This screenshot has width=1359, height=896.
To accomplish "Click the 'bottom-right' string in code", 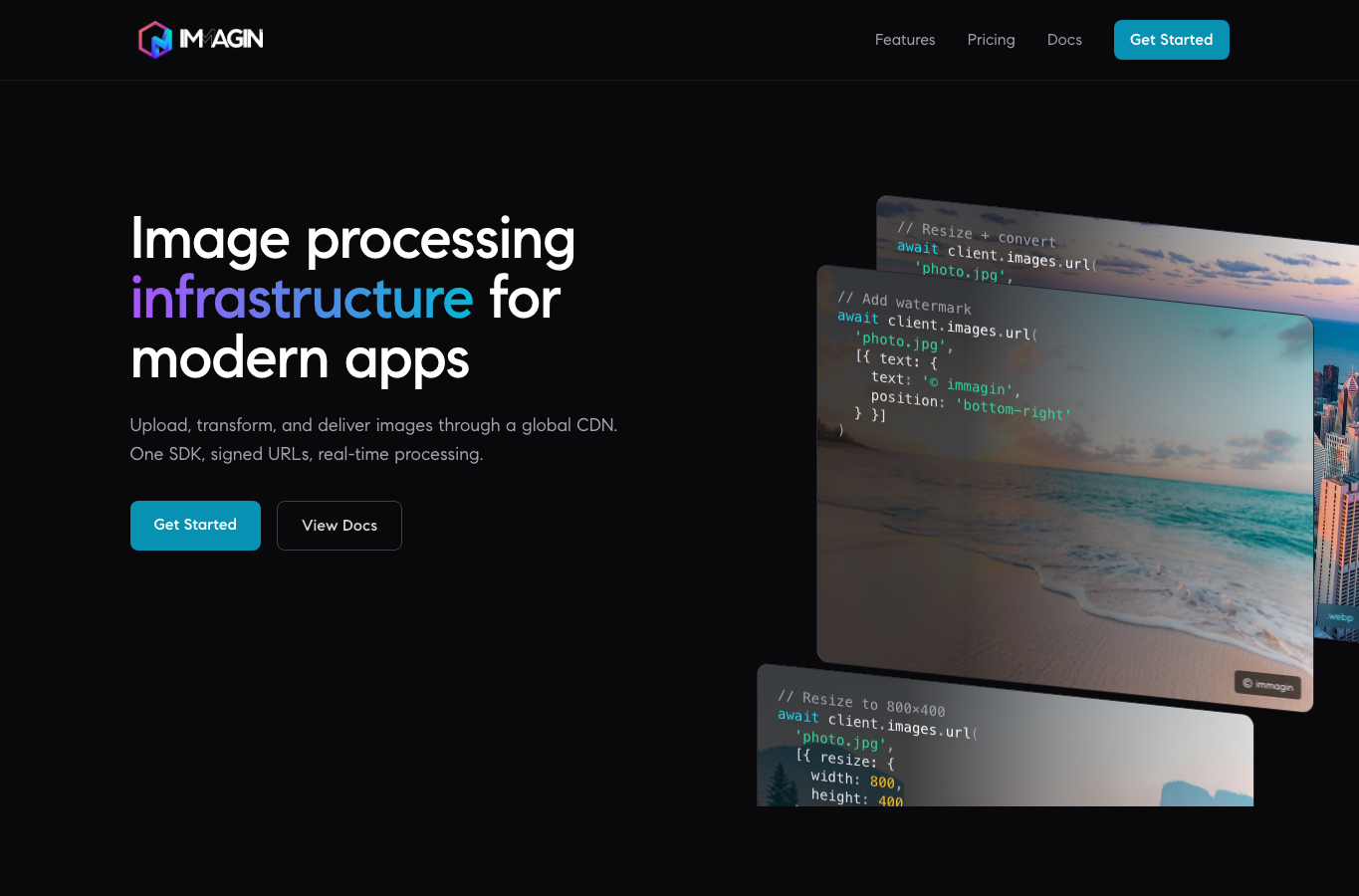I will (1014, 408).
